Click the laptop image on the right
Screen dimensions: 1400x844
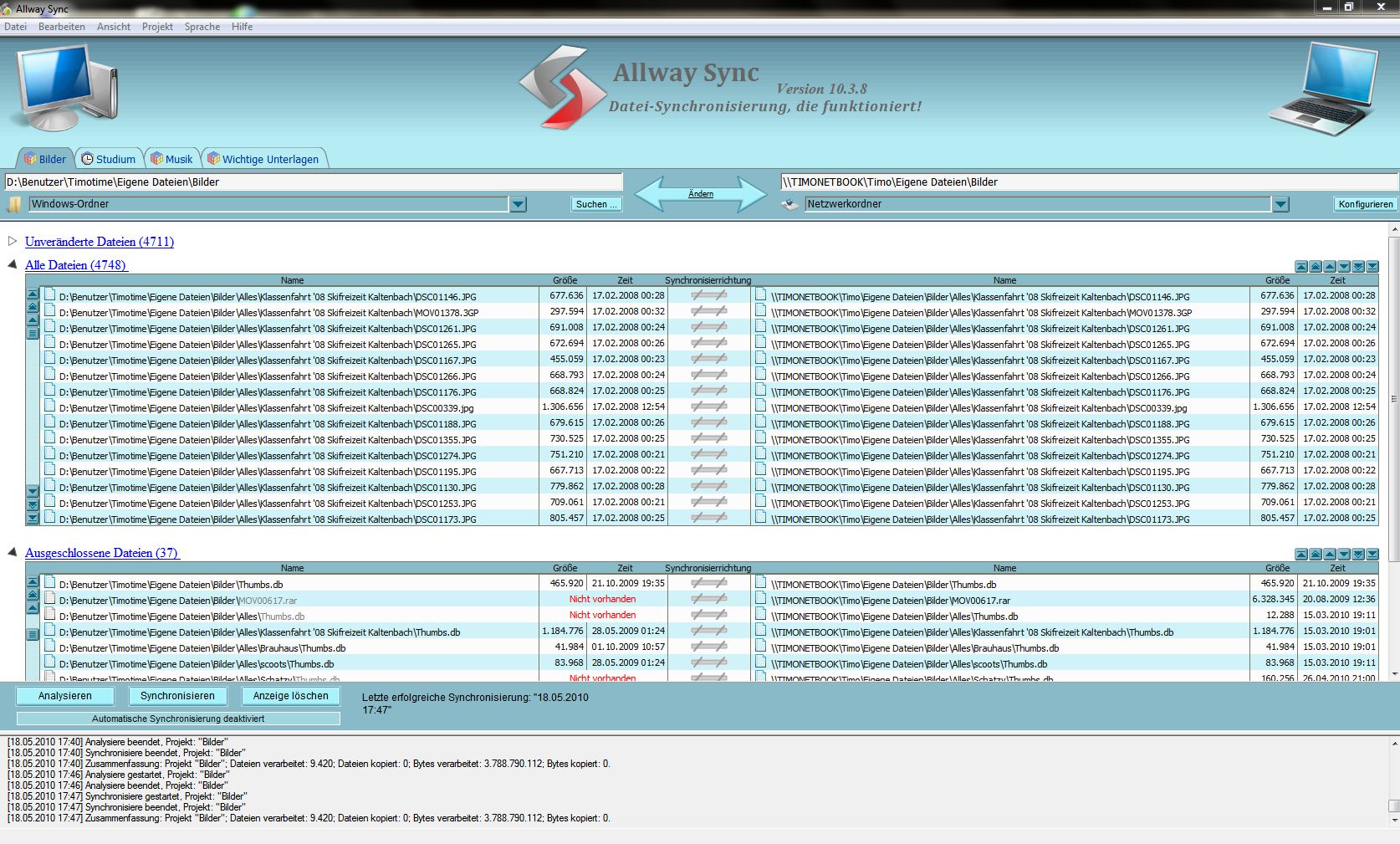(x=1323, y=90)
